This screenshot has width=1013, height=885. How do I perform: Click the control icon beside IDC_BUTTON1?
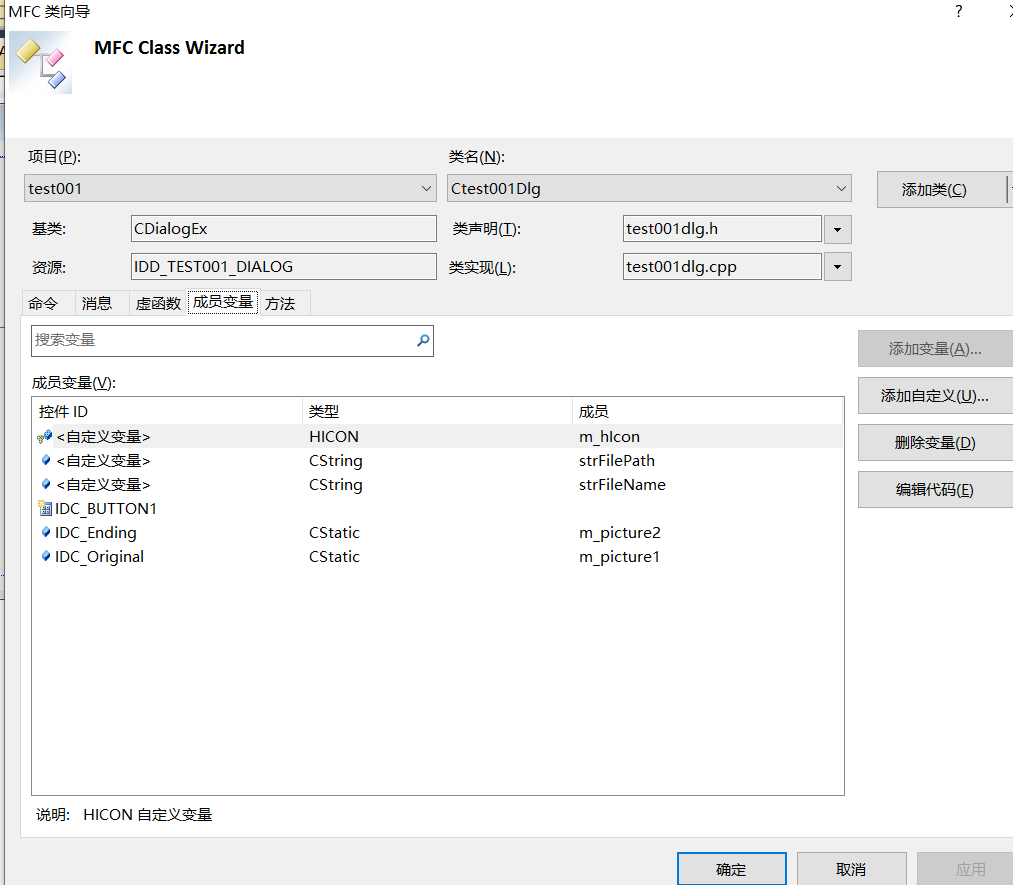pyautogui.click(x=45, y=508)
